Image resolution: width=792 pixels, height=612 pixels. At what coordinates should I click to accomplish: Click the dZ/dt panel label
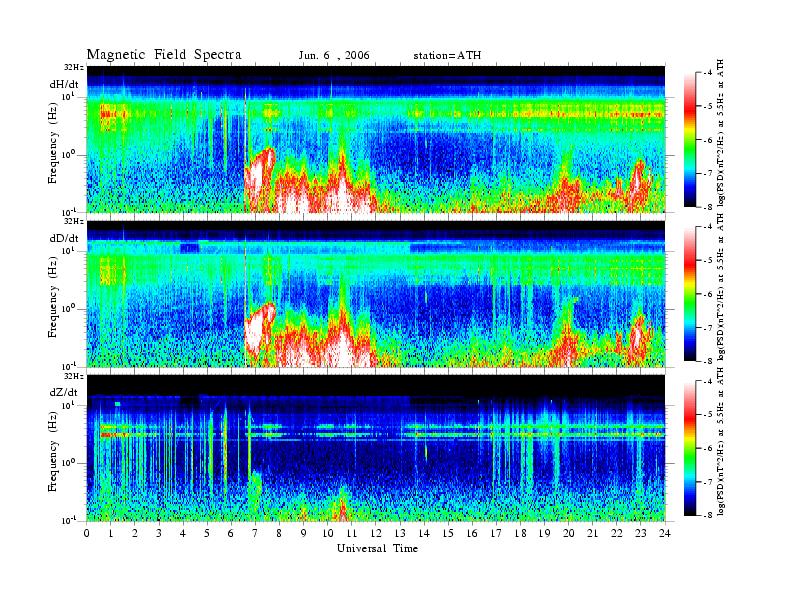(64, 392)
